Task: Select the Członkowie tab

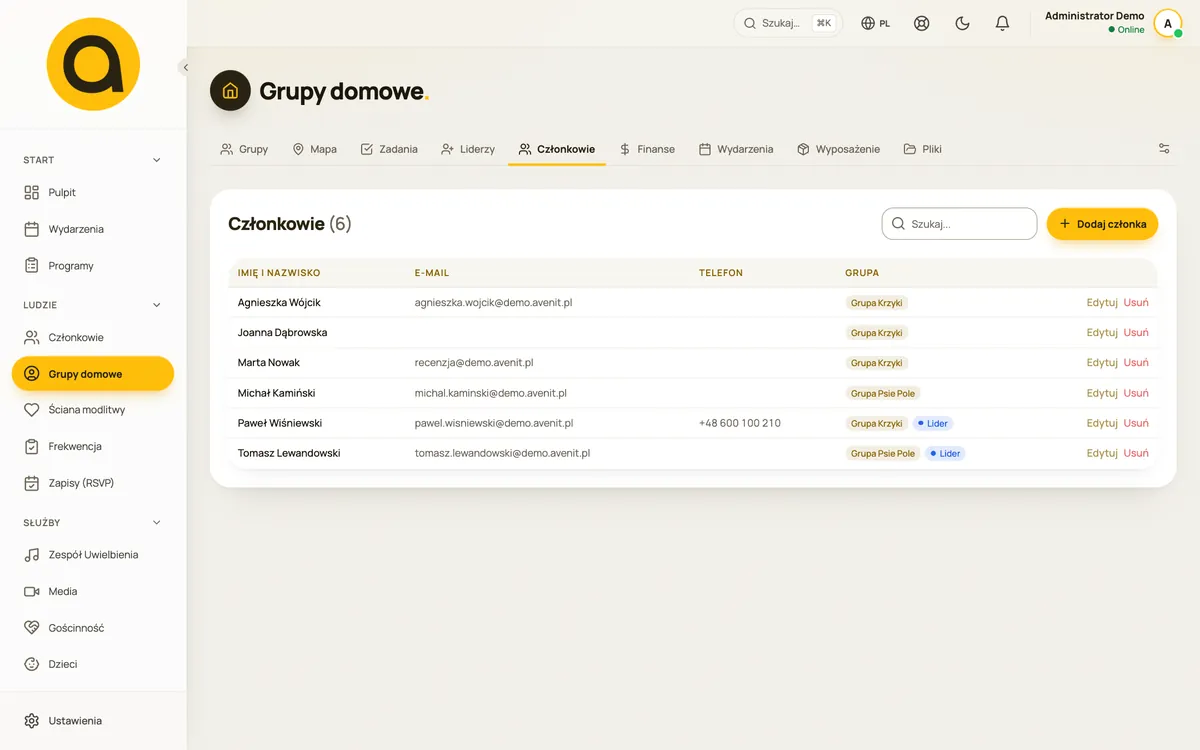Action: pos(557,149)
